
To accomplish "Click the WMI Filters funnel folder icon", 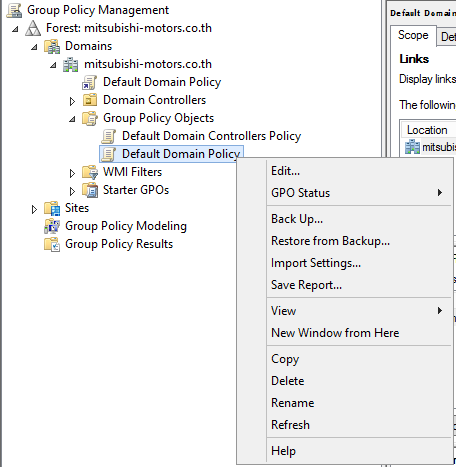I will (x=90, y=172).
